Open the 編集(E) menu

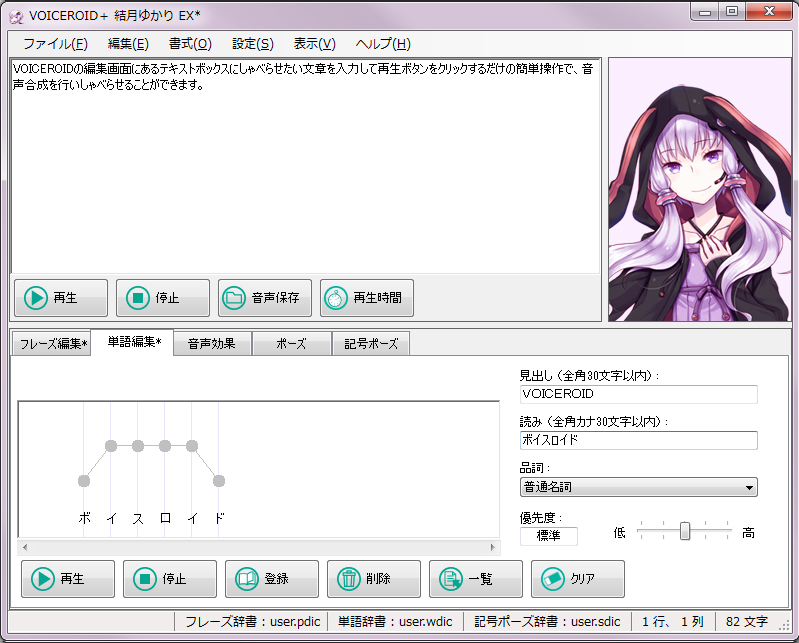(x=128, y=44)
